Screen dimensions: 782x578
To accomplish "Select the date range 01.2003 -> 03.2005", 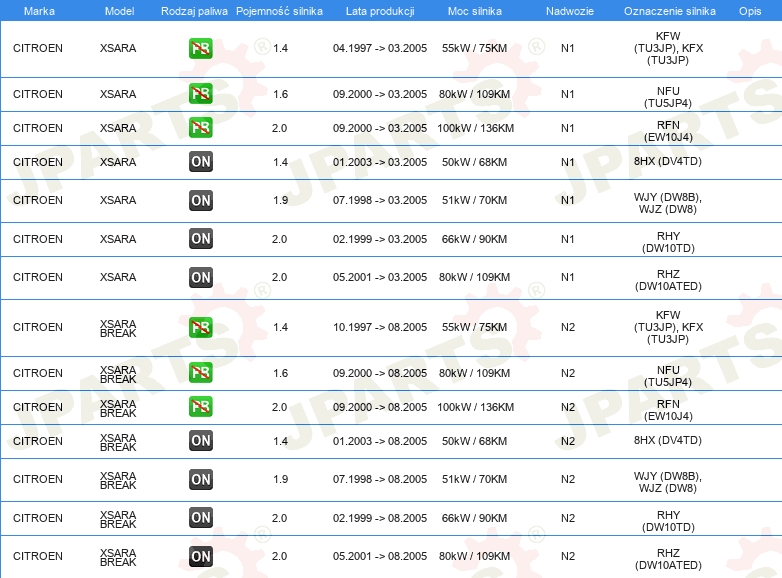I will point(380,162).
